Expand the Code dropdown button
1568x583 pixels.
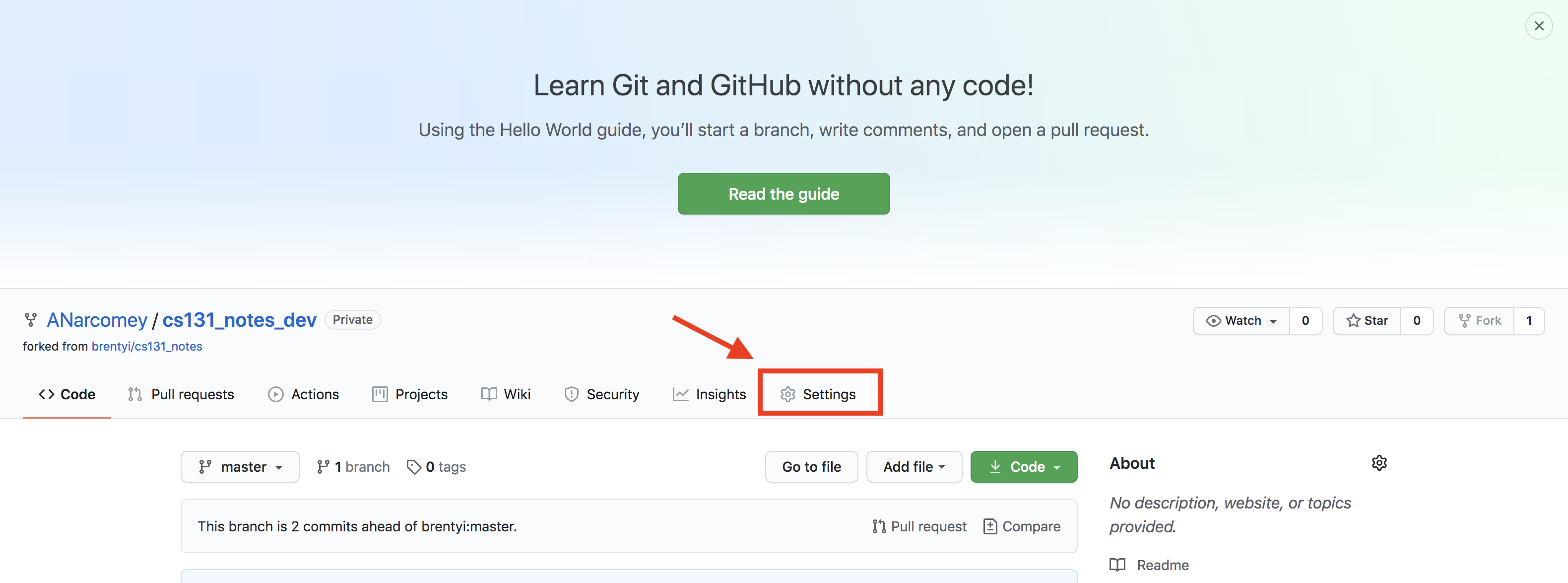[x=1024, y=466]
